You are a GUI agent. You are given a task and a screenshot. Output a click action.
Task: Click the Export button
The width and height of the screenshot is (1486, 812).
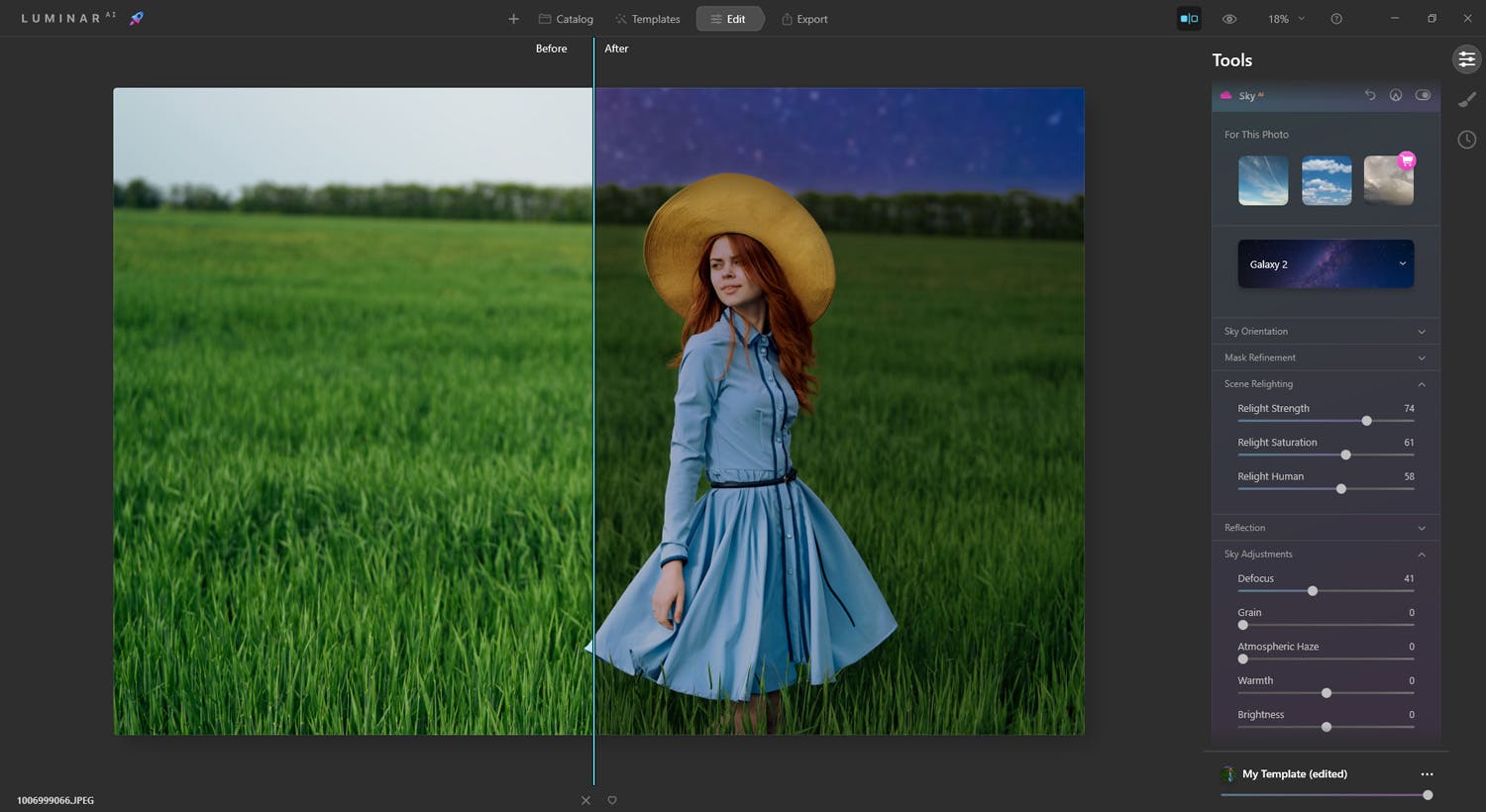(804, 19)
